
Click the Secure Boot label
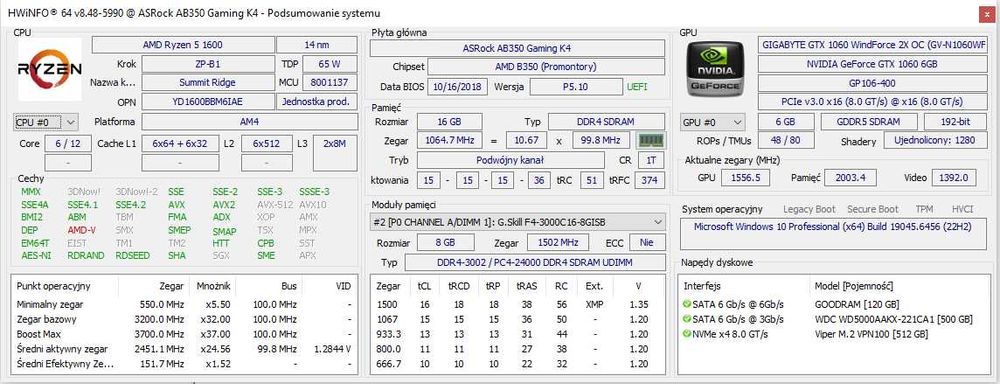(x=872, y=209)
